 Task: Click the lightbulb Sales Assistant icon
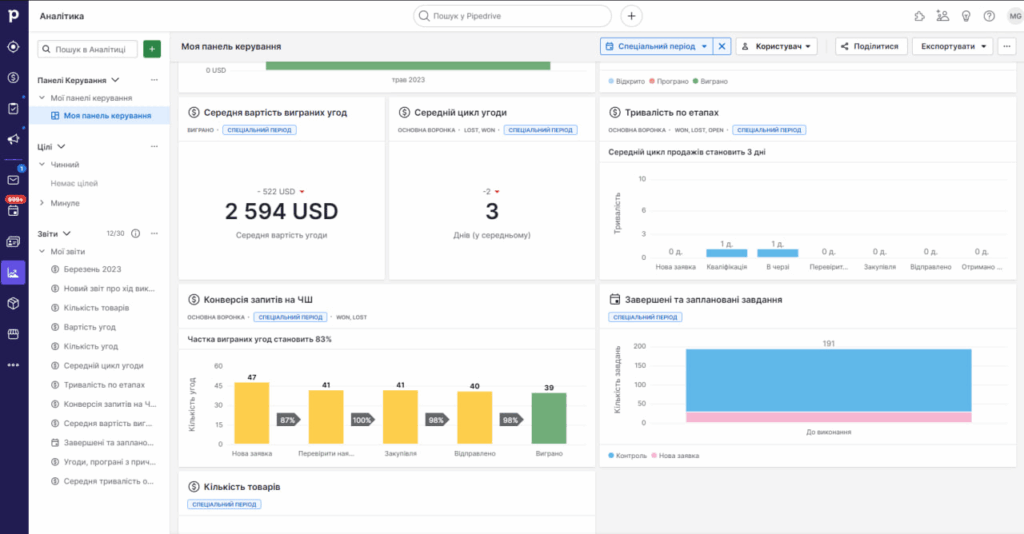pyautogui.click(x=966, y=16)
